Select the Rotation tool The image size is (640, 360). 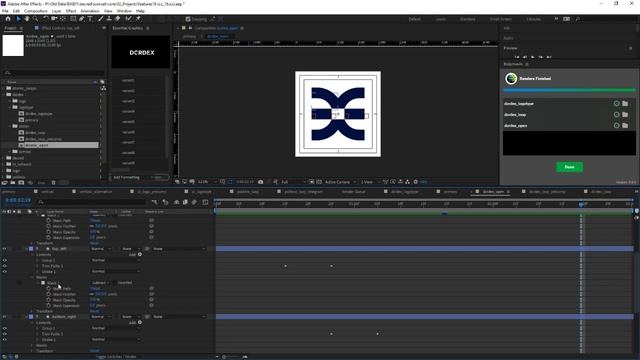point(45,19)
